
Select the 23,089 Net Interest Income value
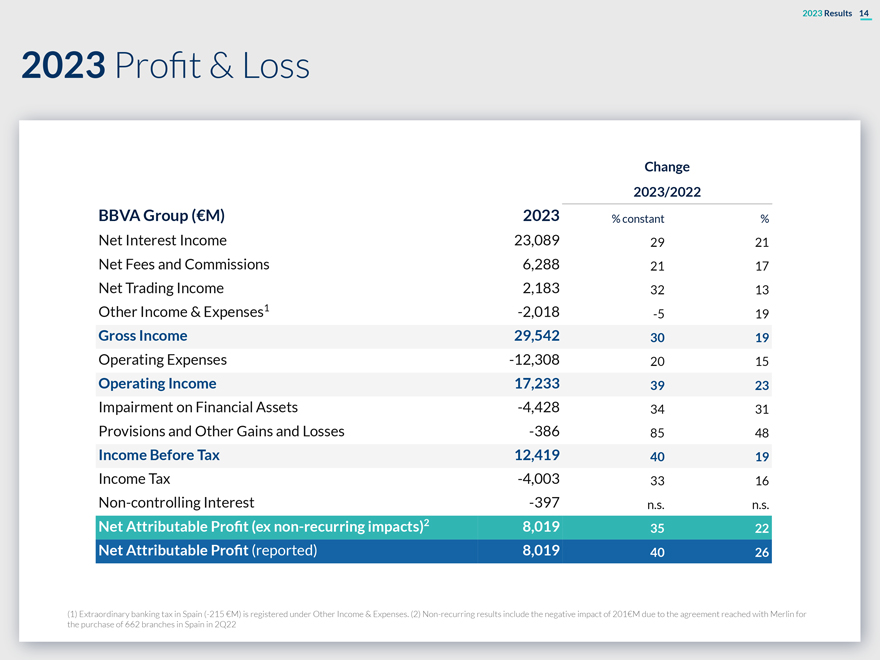tap(528, 240)
